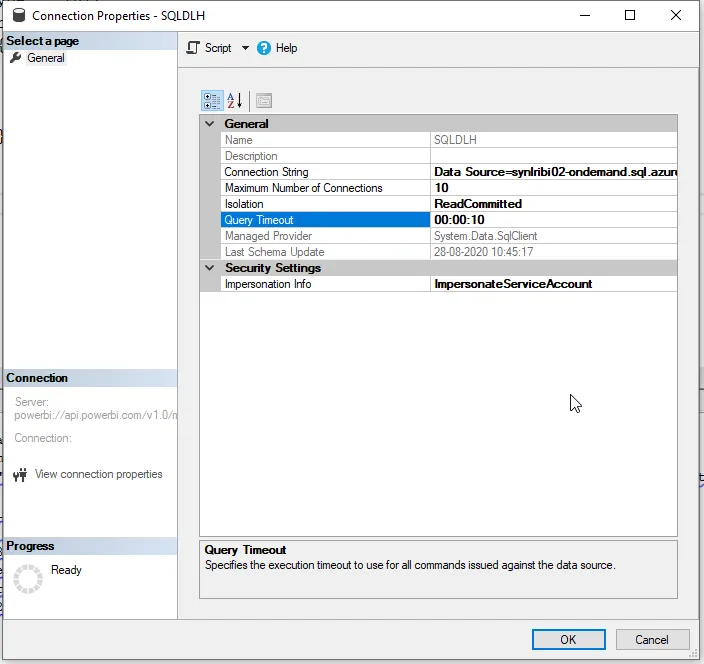Click the Impersonation Info value

pyautogui.click(x=553, y=284)
